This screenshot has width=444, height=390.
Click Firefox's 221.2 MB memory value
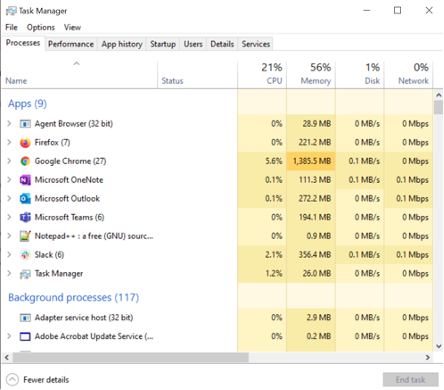pos(315,142)
